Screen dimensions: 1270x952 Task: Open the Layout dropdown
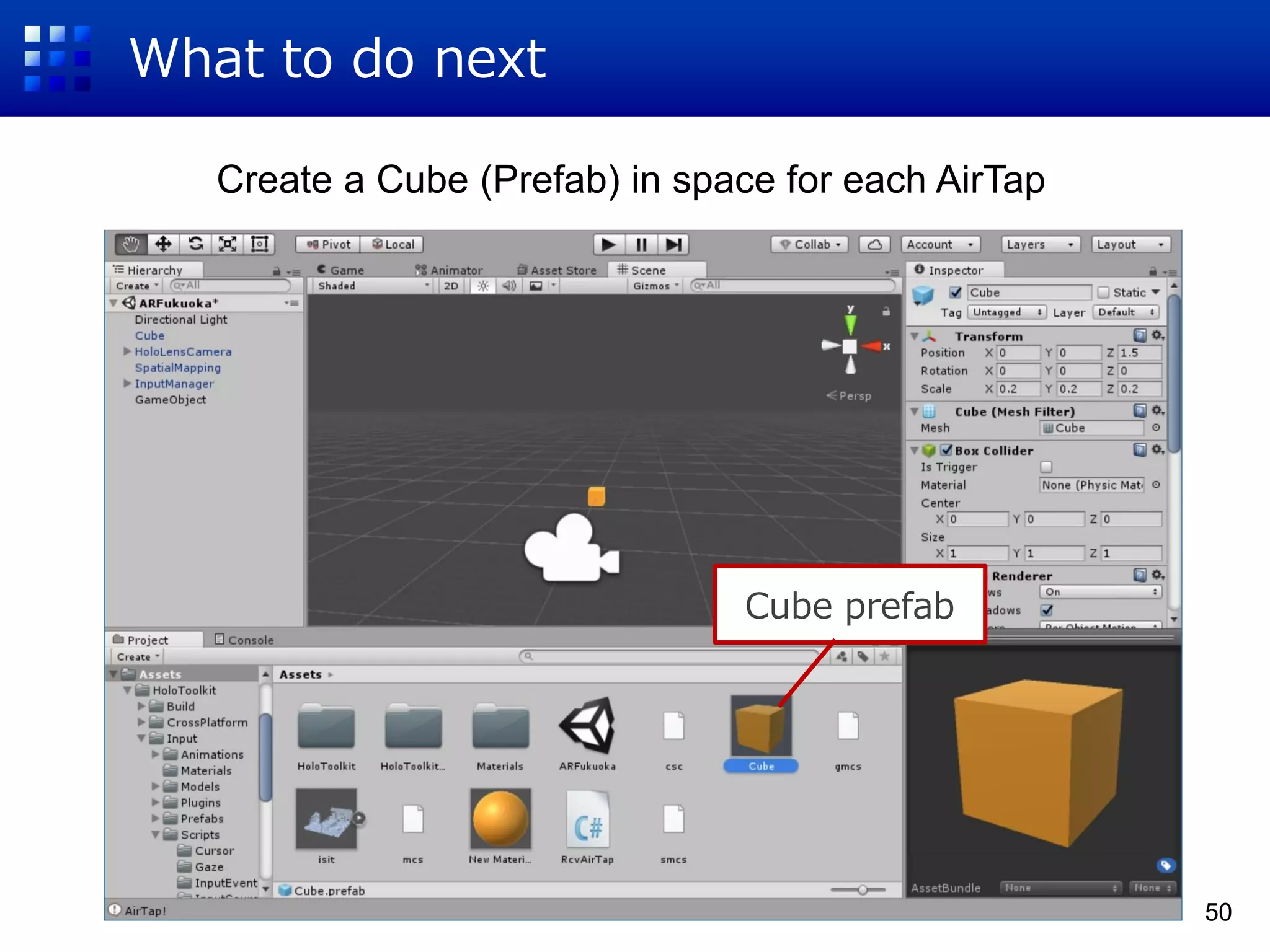pyautogui.click(x=1131, y=245)
